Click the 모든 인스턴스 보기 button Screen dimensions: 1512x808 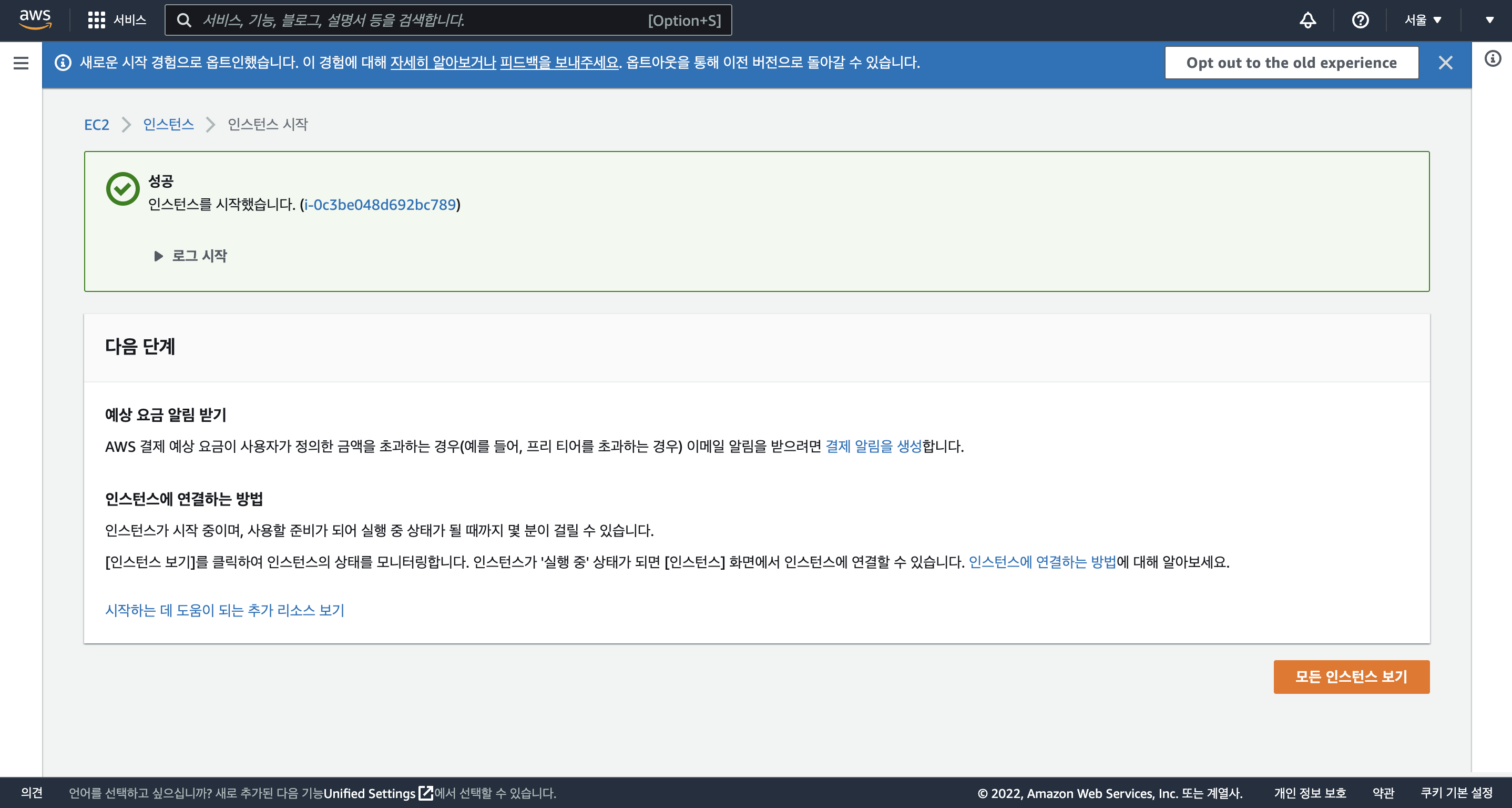pyautogui.click(x=1351, y=676)
